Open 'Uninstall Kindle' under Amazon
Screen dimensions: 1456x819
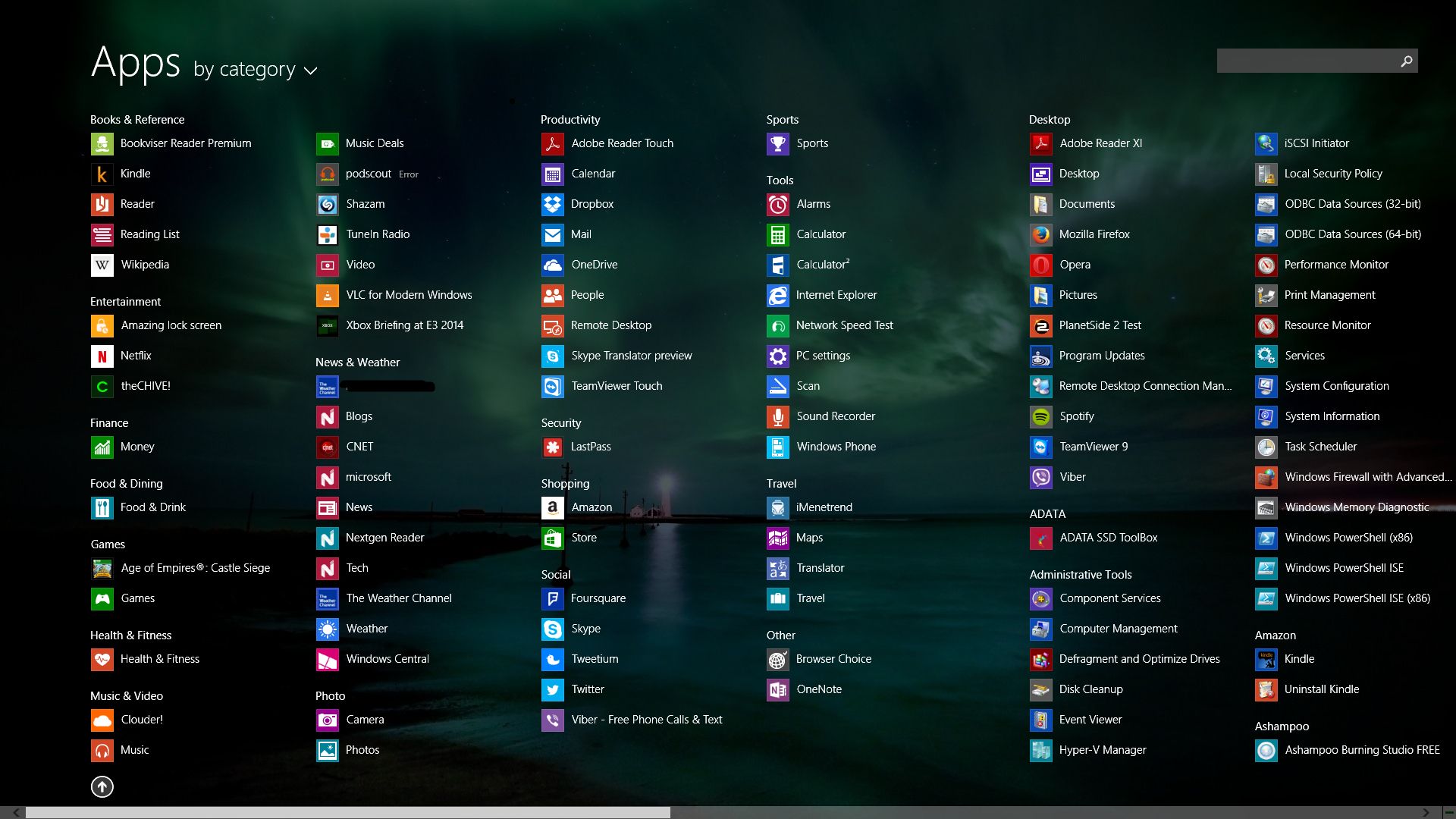(x=1307, y=690)
